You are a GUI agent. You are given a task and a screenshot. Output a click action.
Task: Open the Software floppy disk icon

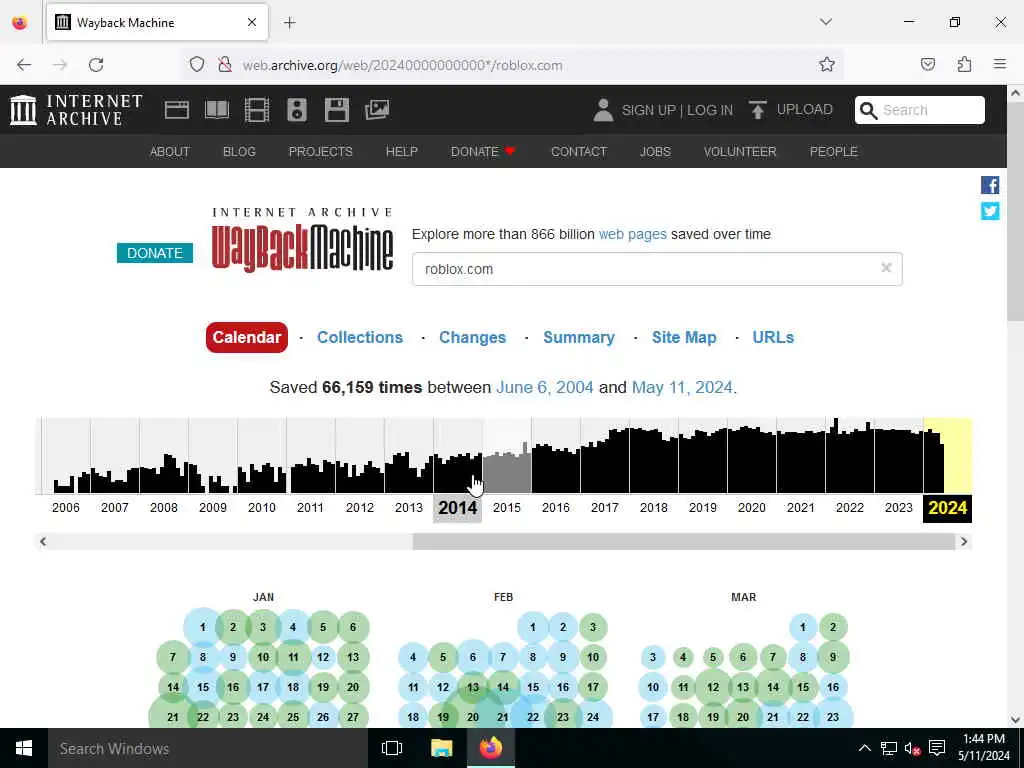[x=337, y=110]
